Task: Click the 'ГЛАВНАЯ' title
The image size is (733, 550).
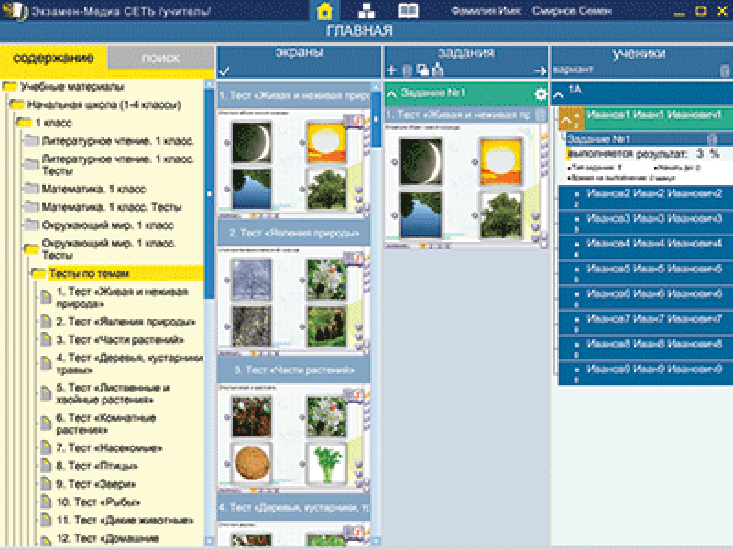Action: pyautogui.click(x=359, y=31)
